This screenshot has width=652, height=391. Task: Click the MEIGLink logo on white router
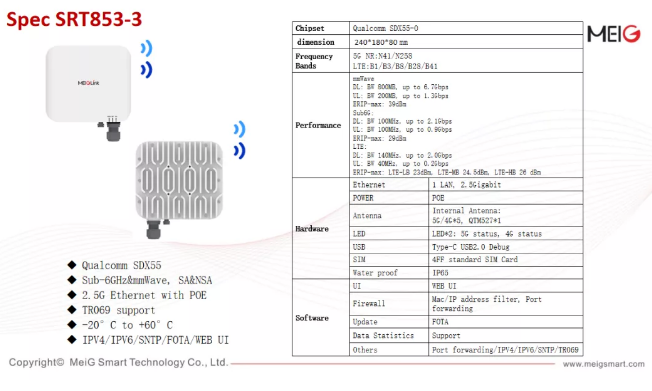click(89, 83)
